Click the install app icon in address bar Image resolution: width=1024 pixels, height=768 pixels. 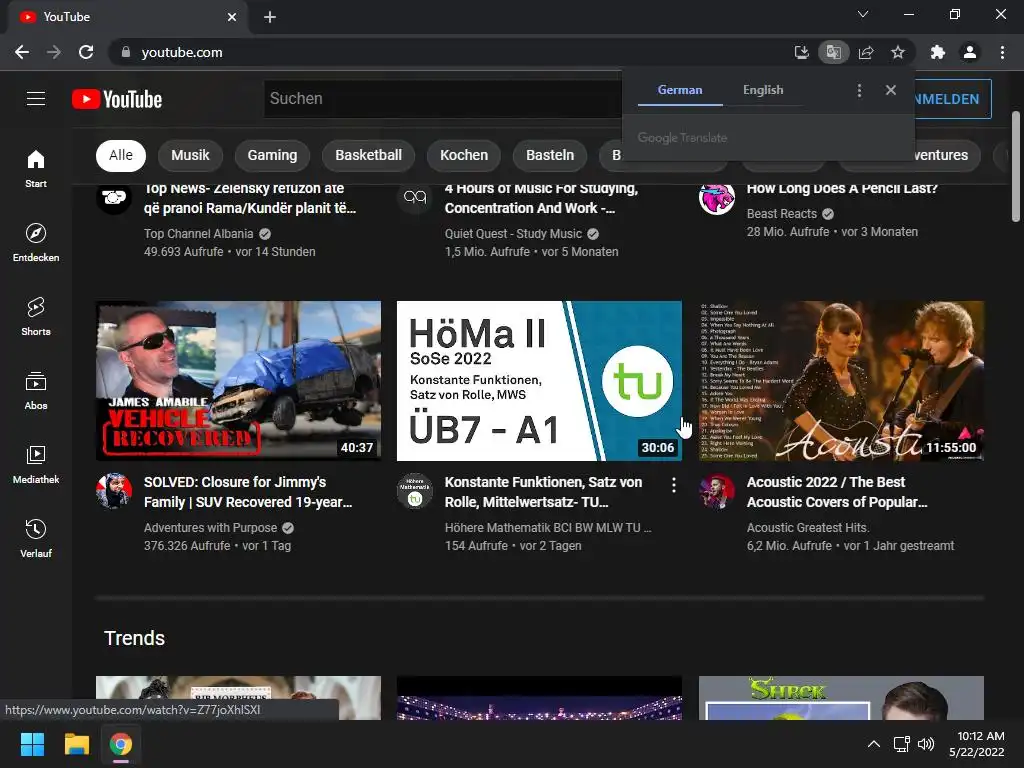pos(801,52)
